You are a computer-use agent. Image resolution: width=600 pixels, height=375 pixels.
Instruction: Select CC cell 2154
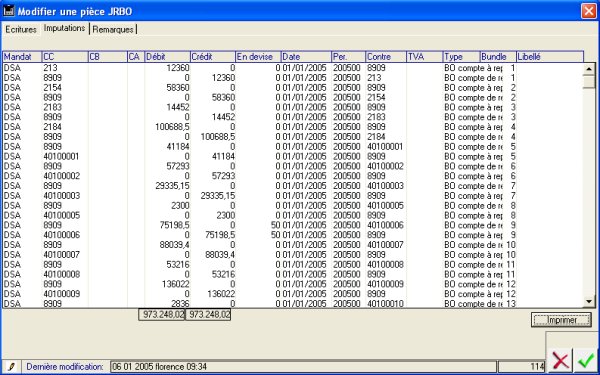tap(52, 88)
